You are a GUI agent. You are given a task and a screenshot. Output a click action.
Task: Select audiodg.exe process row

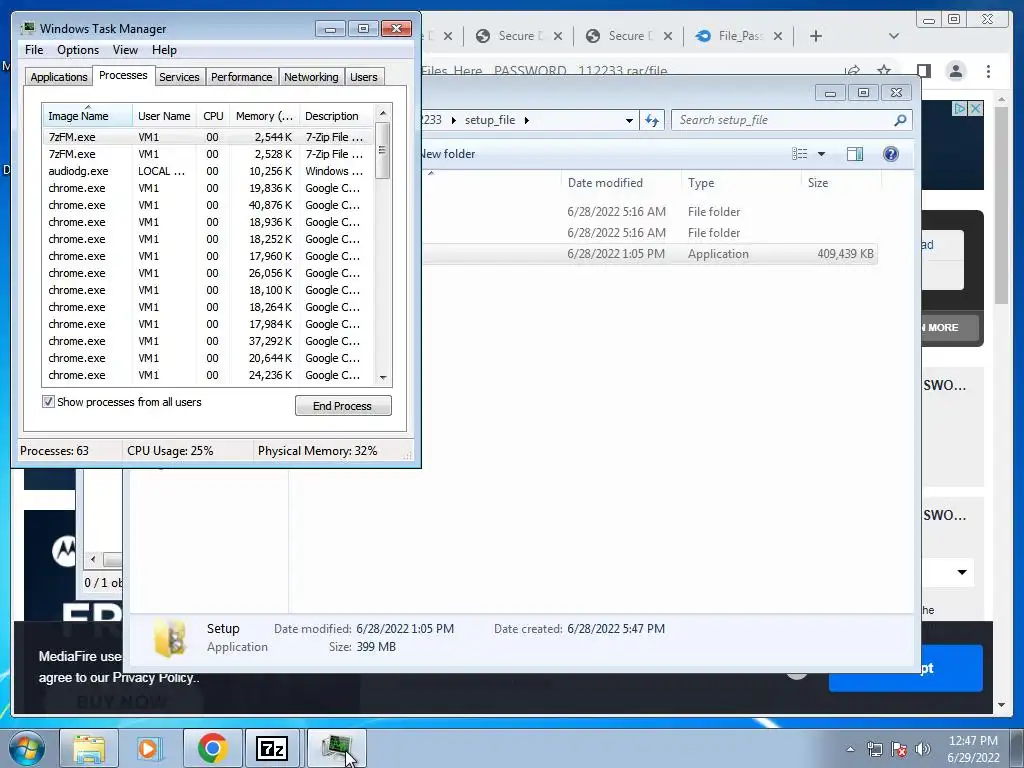click(x=208, y=171)
